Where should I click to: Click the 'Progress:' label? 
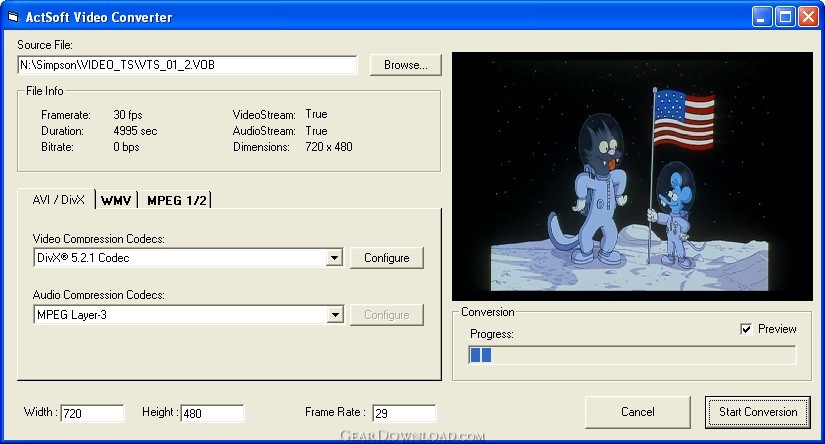click(x=491, y=334)
